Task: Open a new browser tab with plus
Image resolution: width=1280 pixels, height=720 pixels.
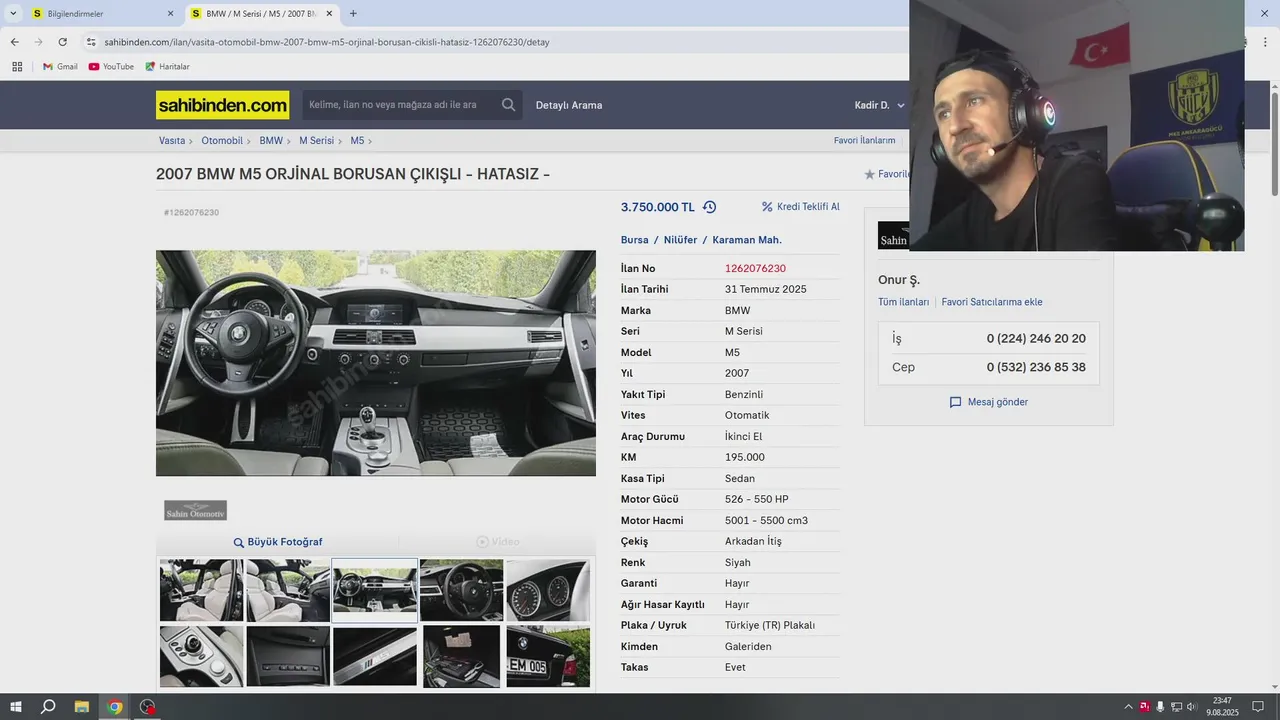Action: (353, 14)
